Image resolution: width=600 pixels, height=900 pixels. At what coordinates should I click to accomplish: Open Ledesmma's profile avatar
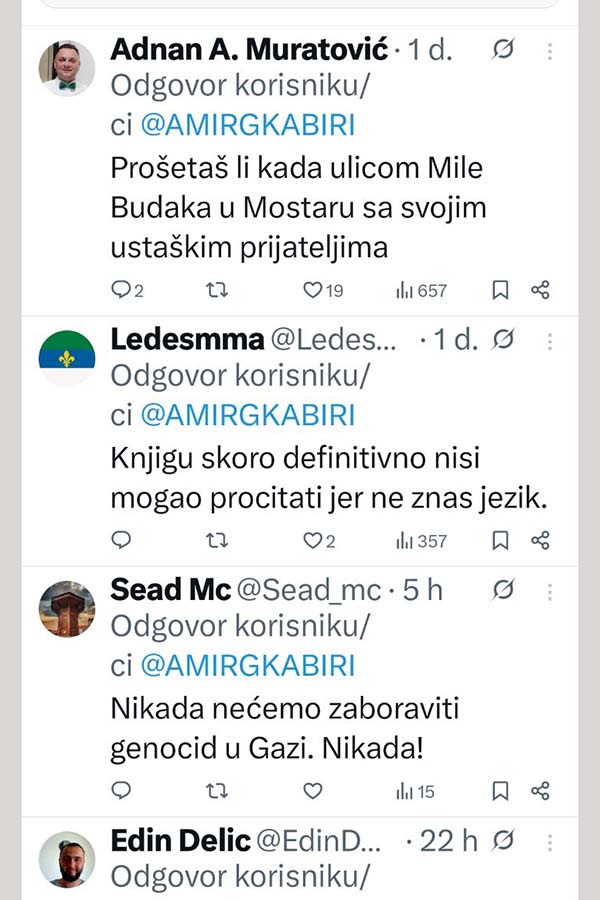pyautogui.click(x=67, y=358)
